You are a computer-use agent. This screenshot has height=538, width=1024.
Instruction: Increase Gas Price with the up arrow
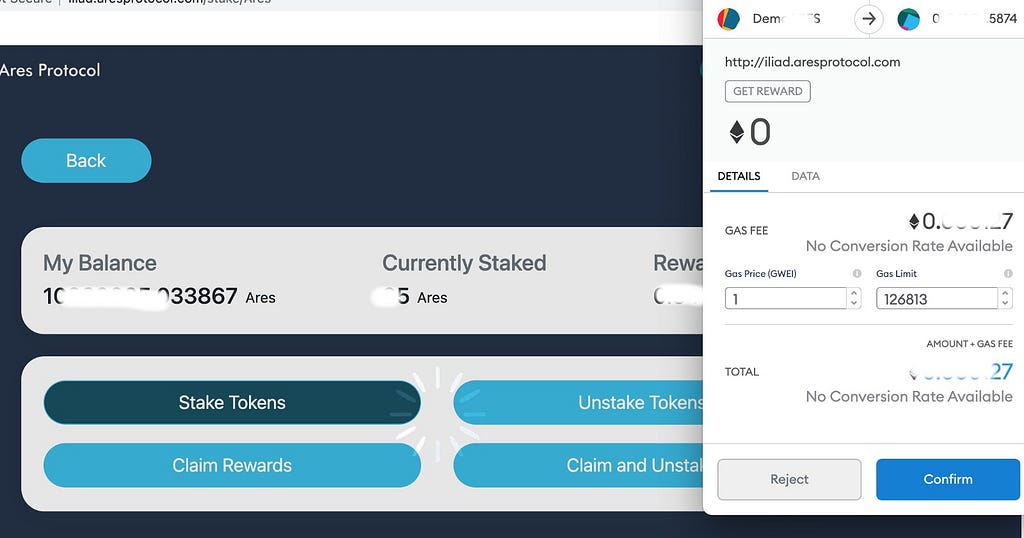tap(854, 293)
